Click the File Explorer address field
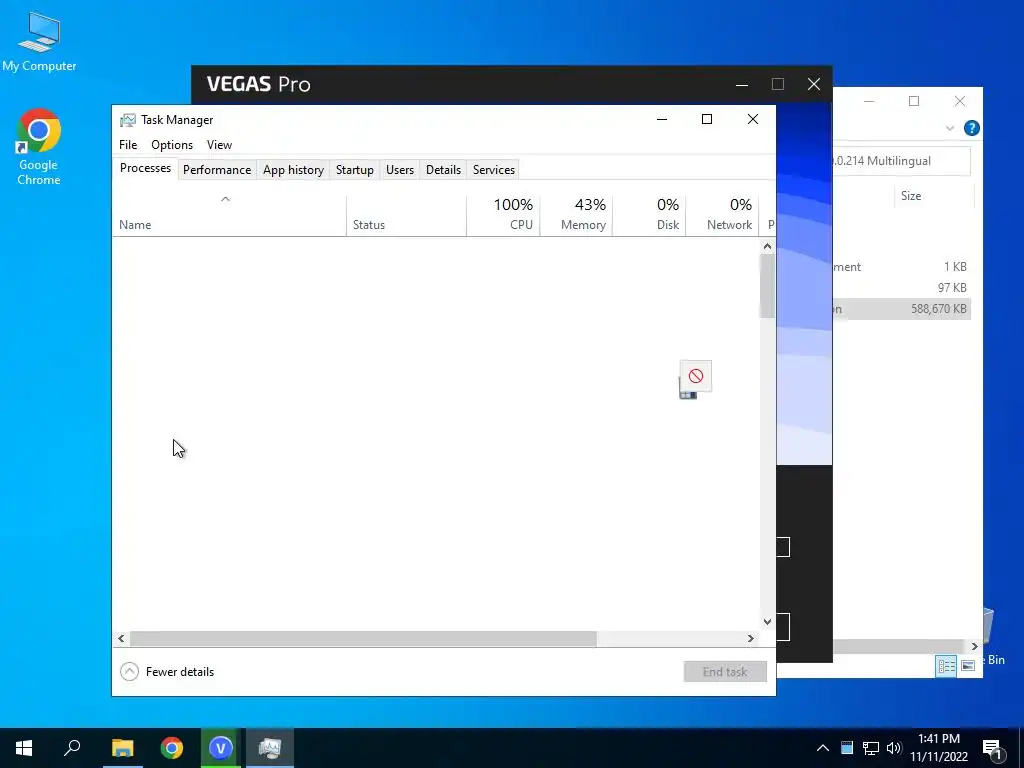The height and width of the screenshot is (768, 1024). [901, 161]
